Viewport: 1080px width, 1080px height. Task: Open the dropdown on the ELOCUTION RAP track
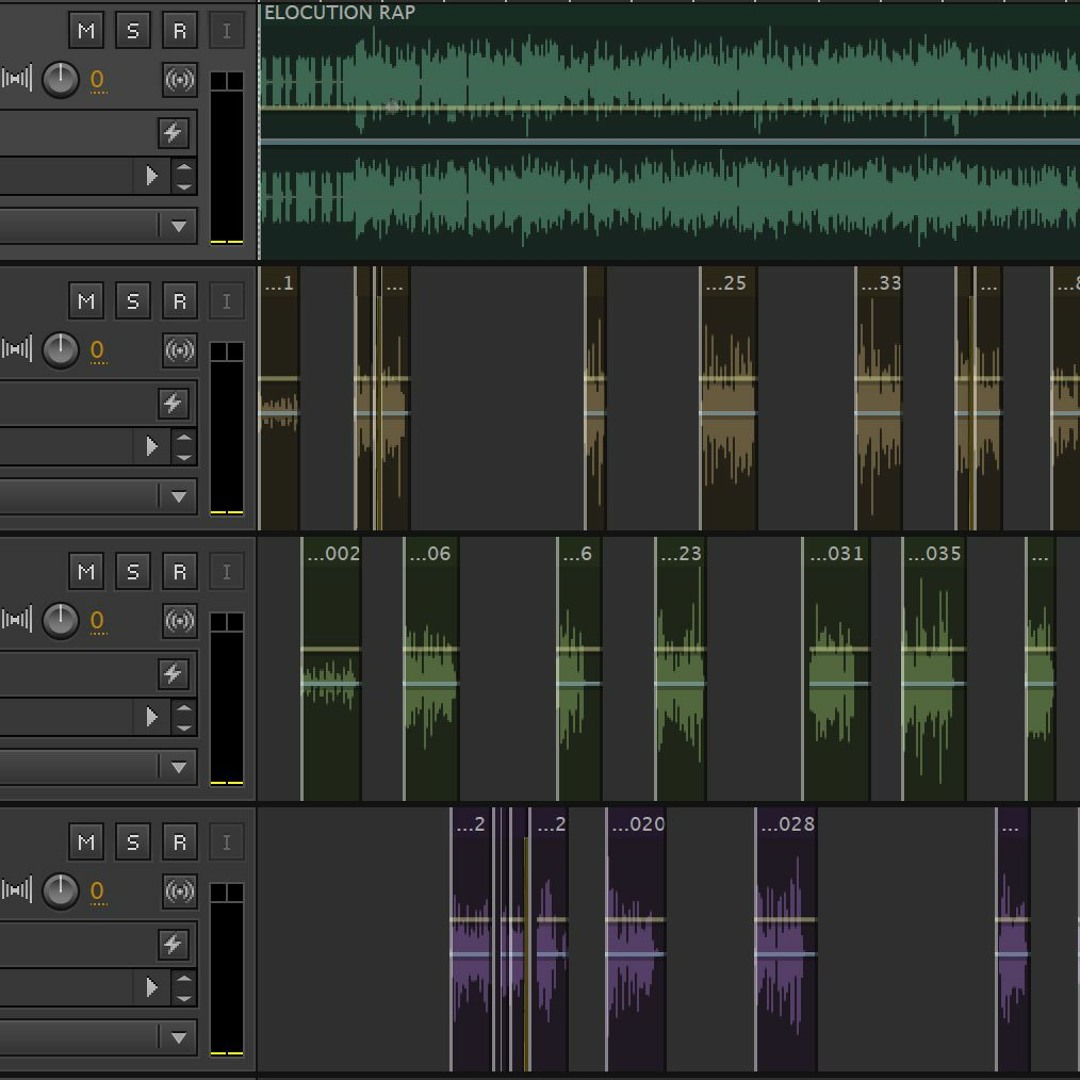click(178, 226)
